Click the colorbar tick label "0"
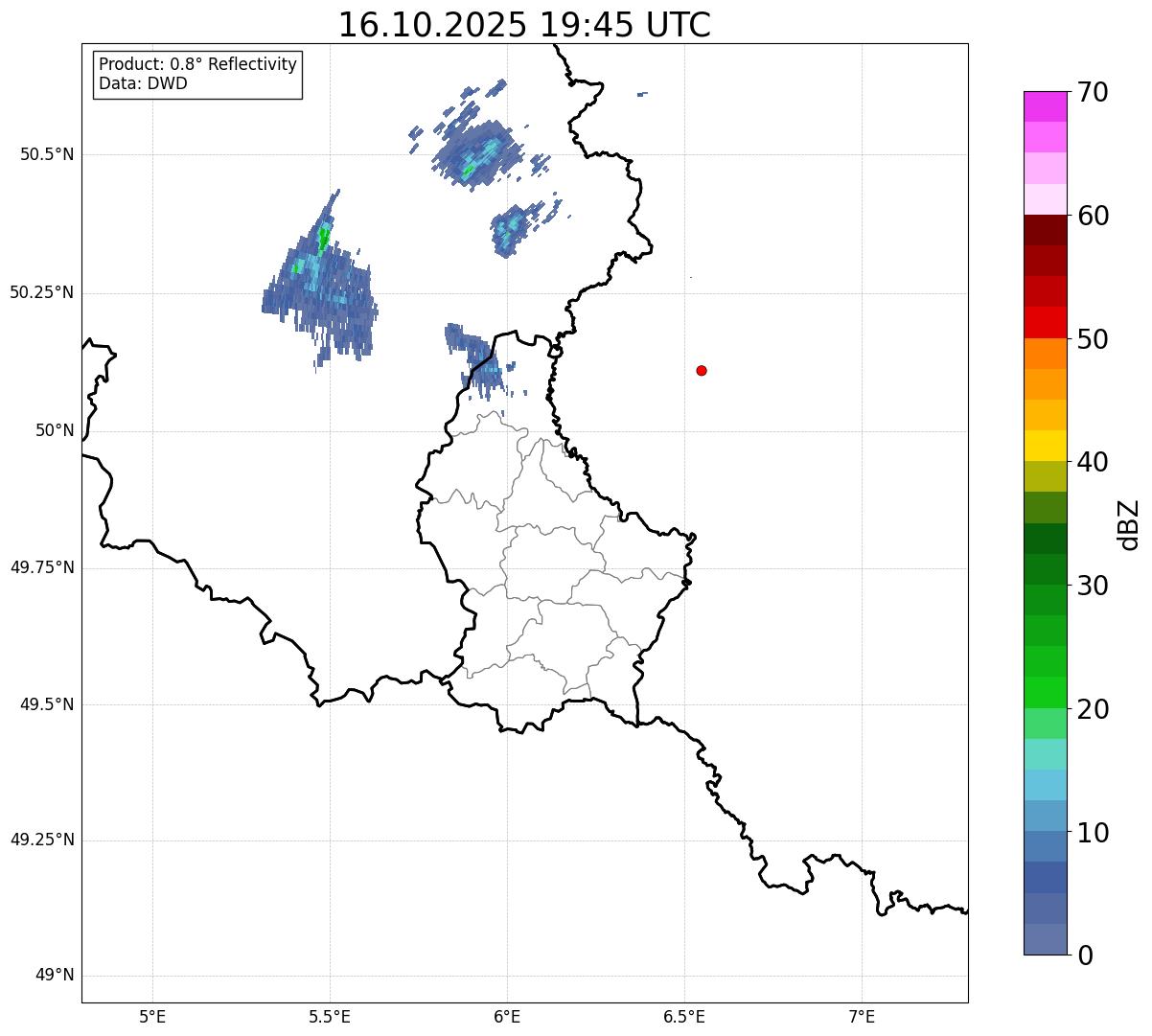 coord(1086,955)
